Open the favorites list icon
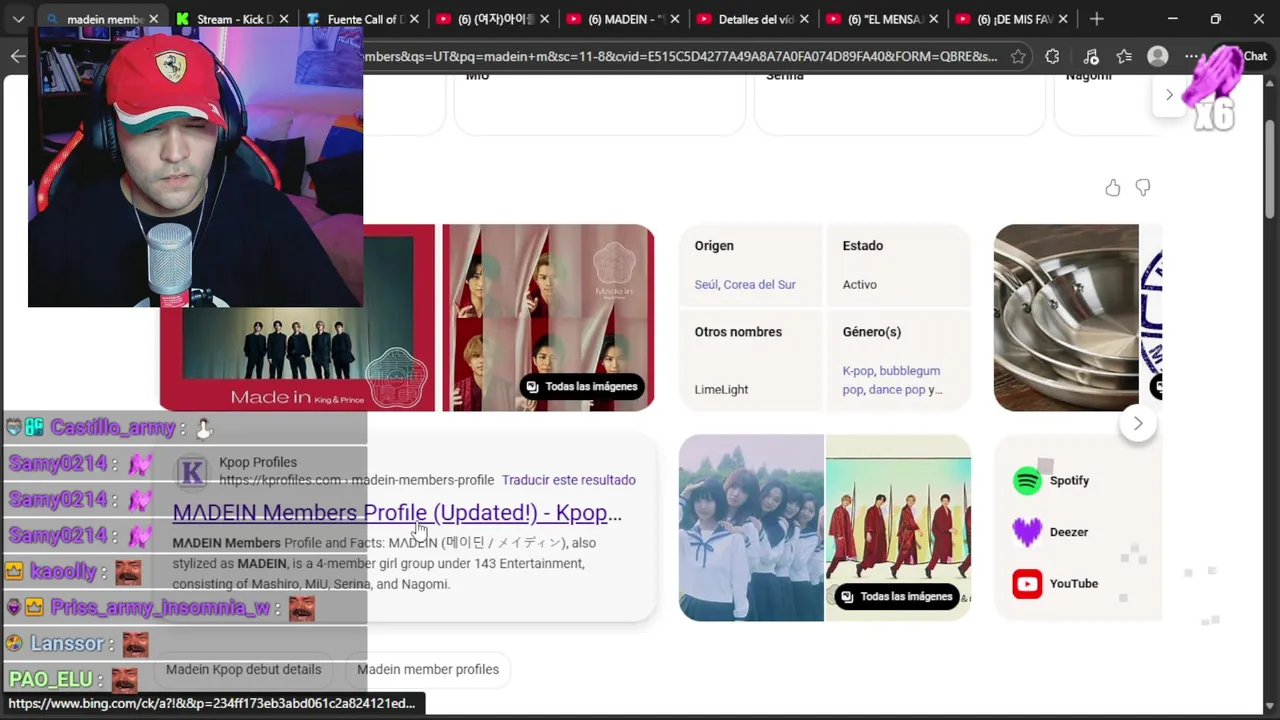The height and width of the screenshot is (720, 1280). click(1124, 56)
